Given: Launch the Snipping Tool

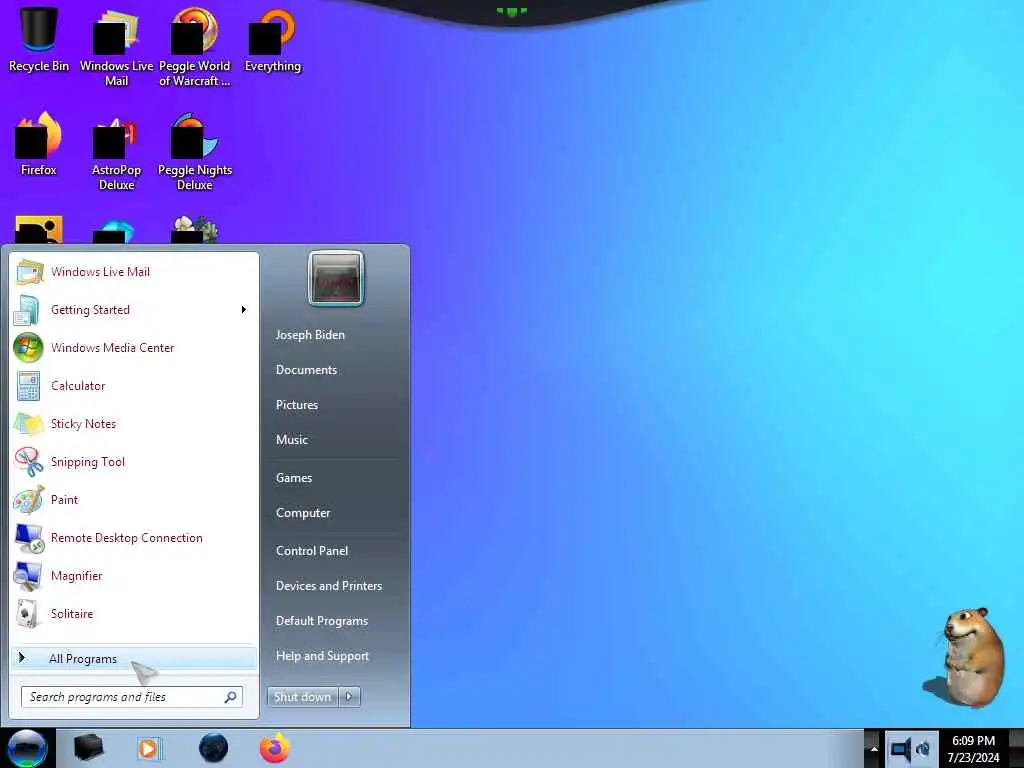Looking at the screenshot, I should [134, 462].
